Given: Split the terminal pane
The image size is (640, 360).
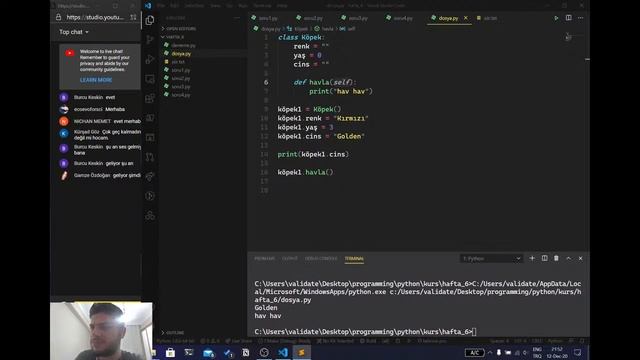Looking at the screenshot, I should click(x=544, y=258).
